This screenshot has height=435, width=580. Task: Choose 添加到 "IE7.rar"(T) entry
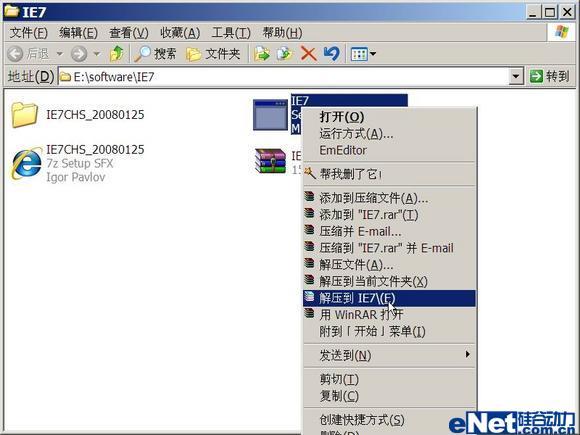point(389,215)
